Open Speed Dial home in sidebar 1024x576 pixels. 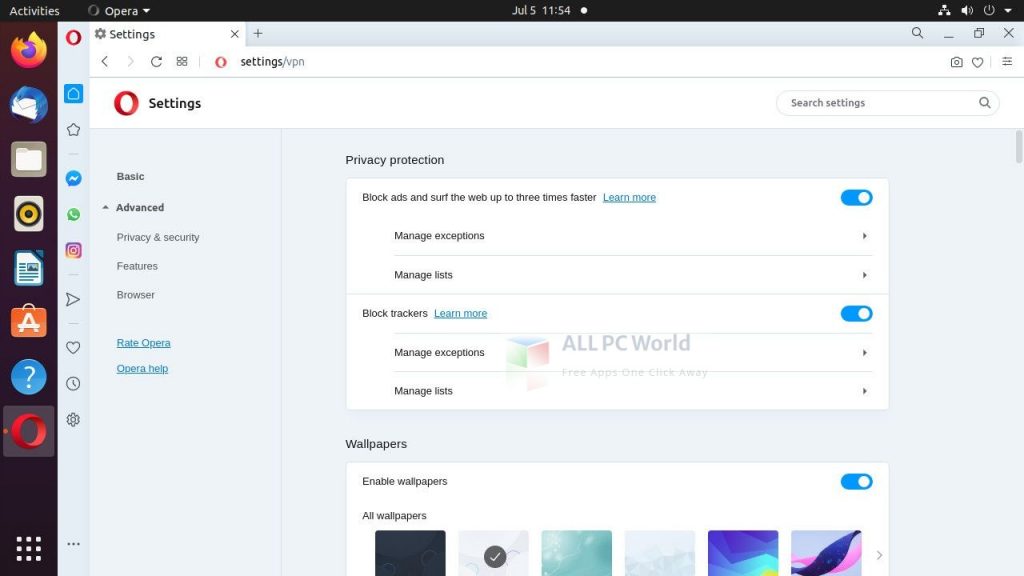(73, 93)
